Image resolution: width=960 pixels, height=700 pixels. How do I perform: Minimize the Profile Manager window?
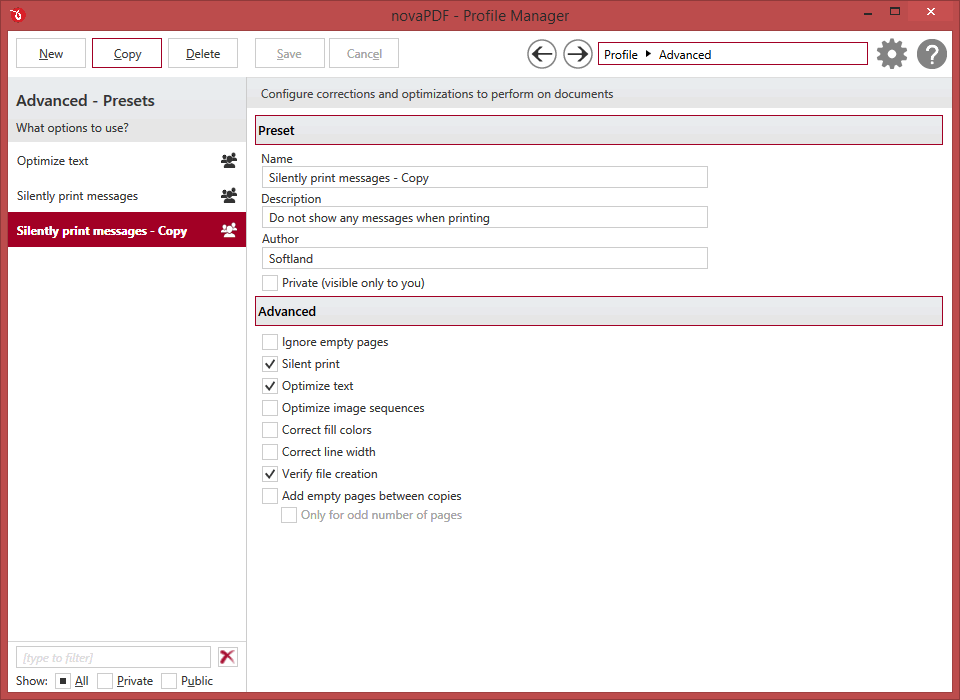coord(868,12)
